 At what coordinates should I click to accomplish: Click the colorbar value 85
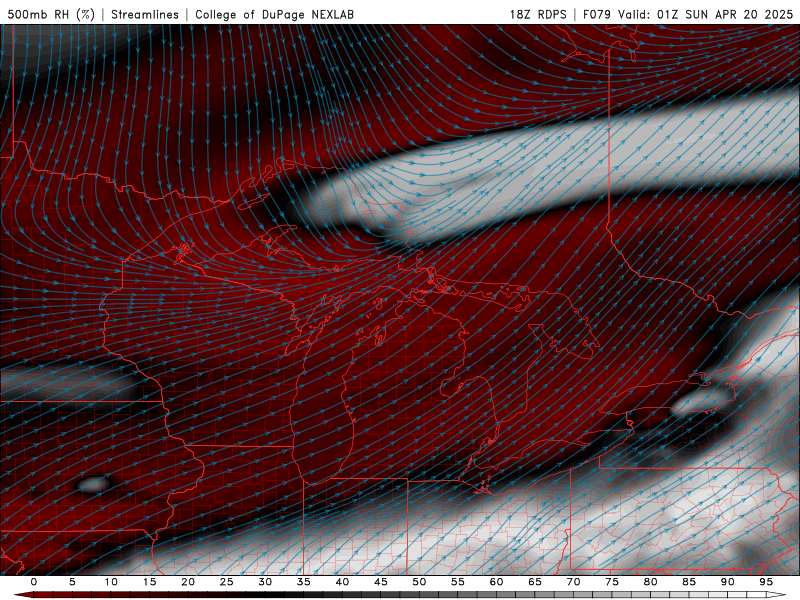(689, 582)
